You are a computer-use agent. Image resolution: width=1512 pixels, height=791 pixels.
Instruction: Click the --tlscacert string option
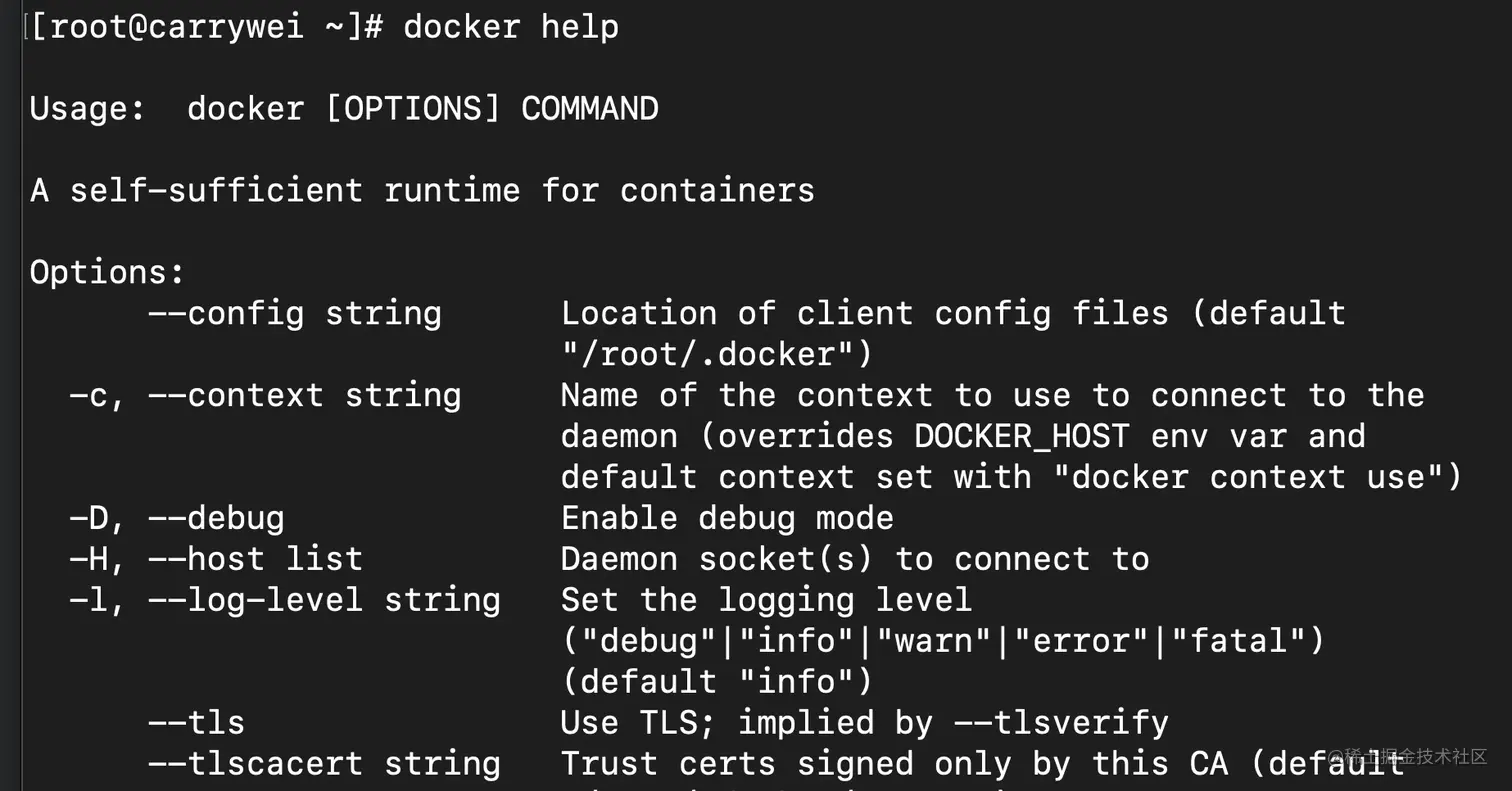324,763
